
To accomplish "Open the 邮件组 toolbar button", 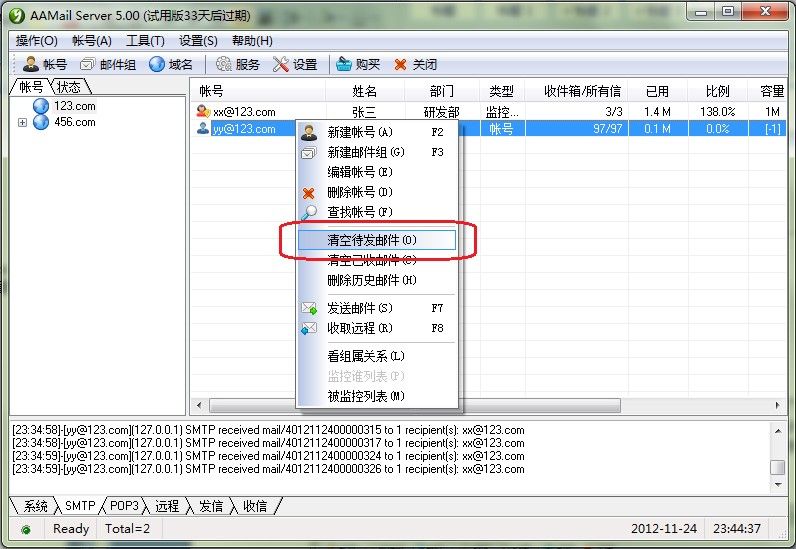I will 108,64.
